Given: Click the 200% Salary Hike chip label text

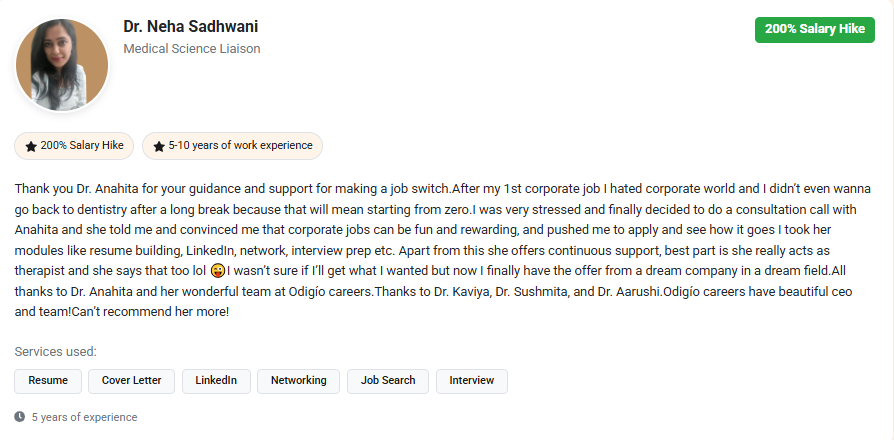Looking at the screenshot, I should pos(82,146).
